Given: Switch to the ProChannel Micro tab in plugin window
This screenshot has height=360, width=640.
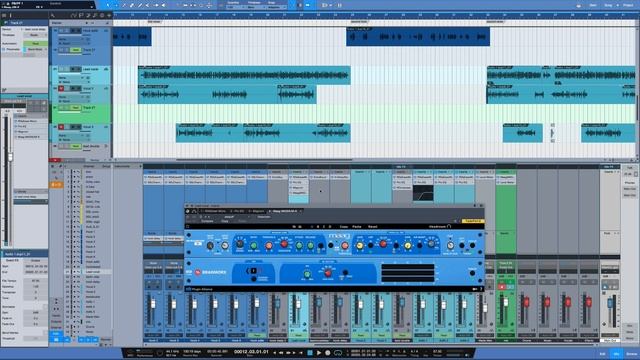Looking at the screenshot, I should tap(214, 211).
